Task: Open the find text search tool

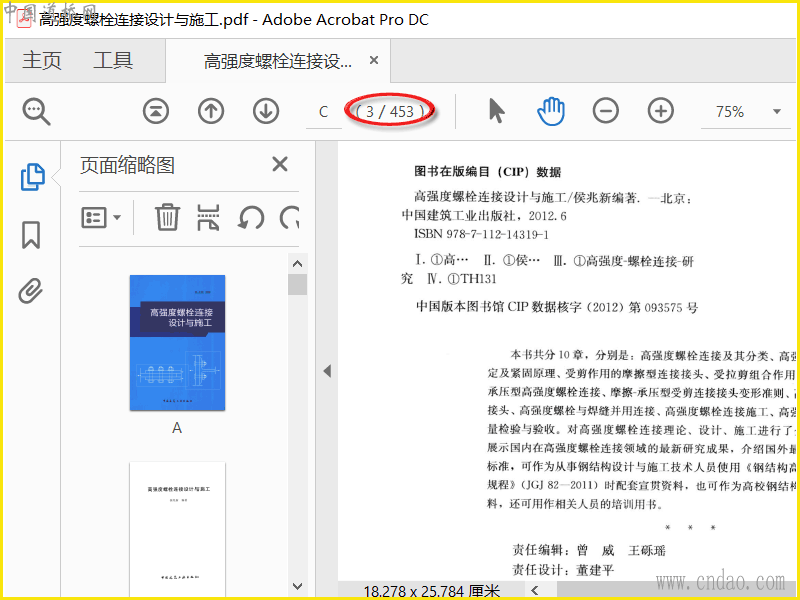Action: tap(36, 111)
